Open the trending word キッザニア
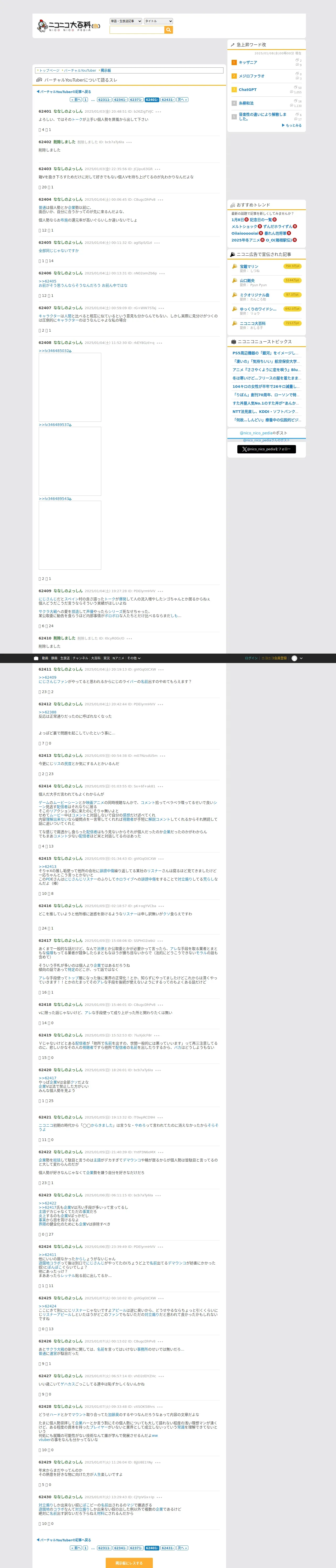The height and width of the screenshot is (1568, 336). click(x=248, y=63)
